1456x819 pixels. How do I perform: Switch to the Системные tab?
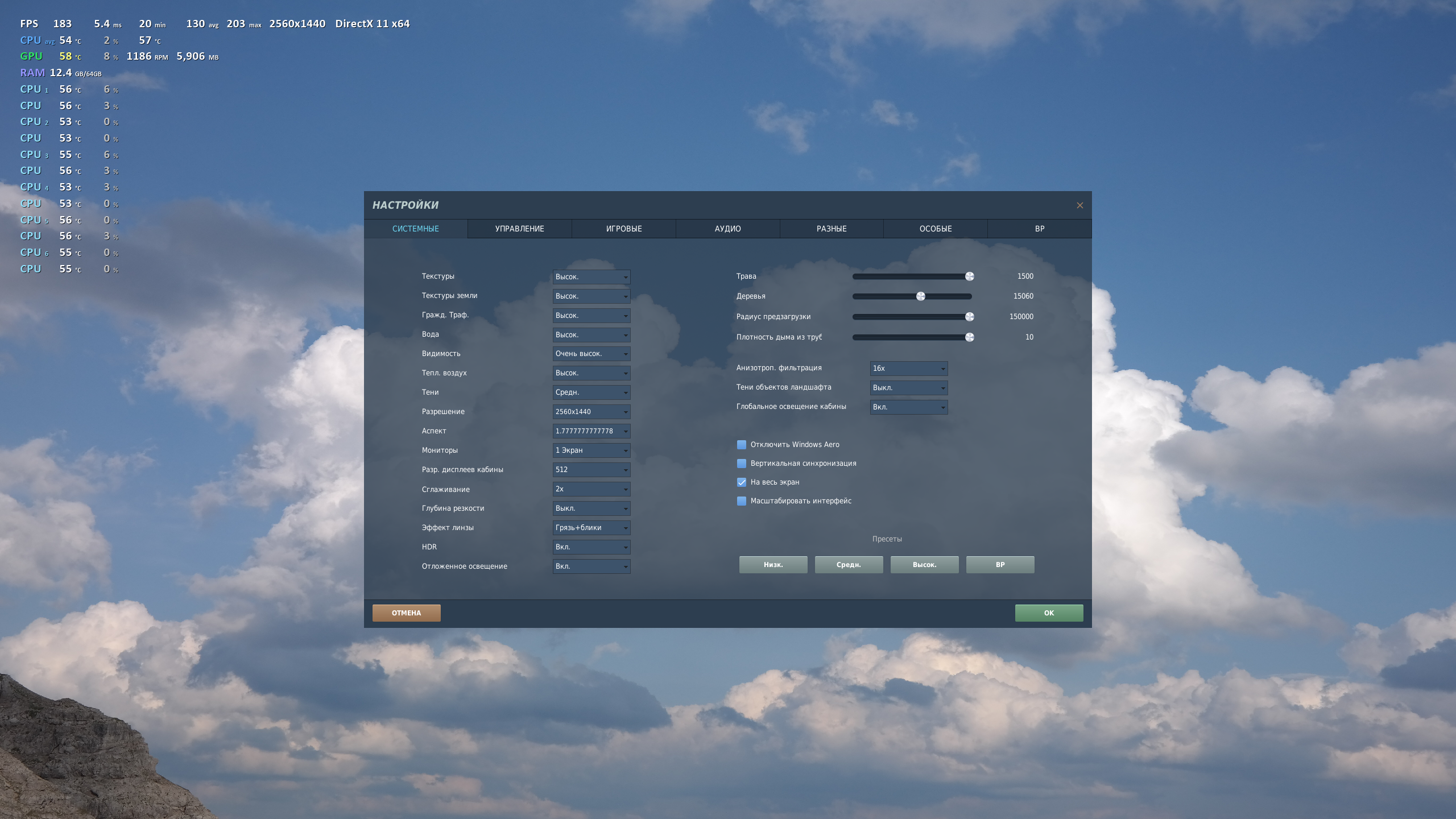416,229
